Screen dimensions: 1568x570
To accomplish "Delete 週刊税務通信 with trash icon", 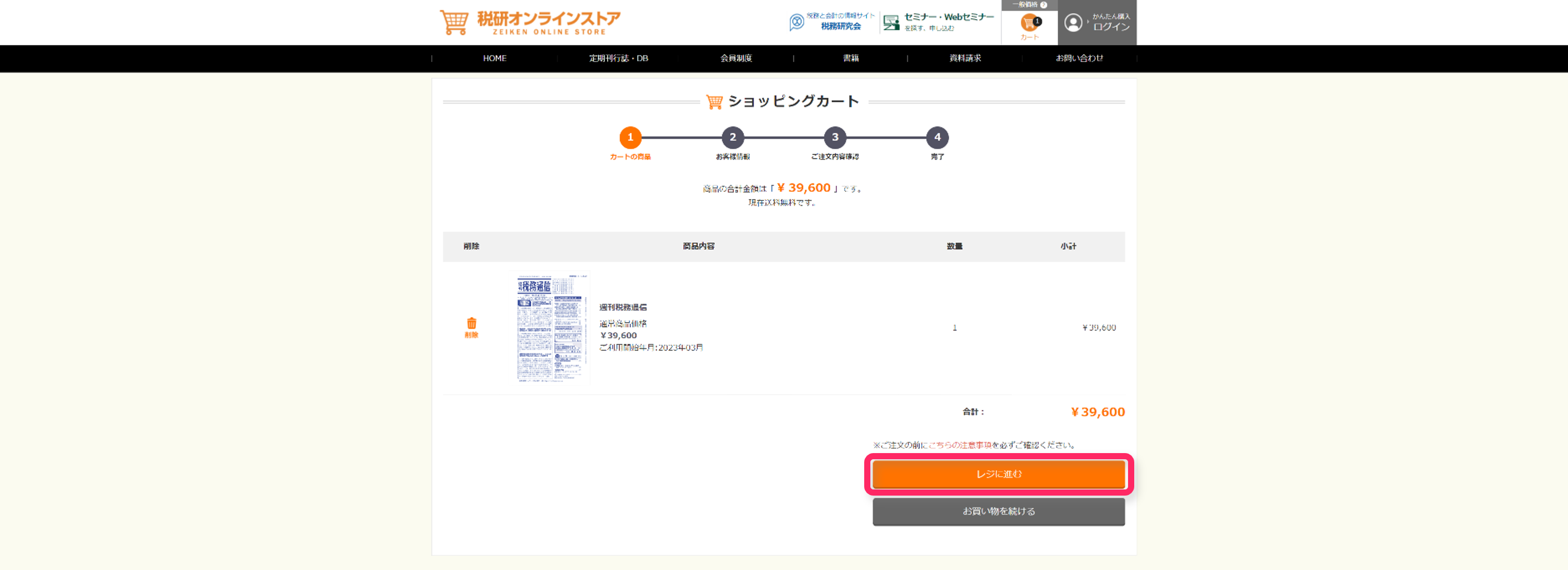I will (472, 327).
